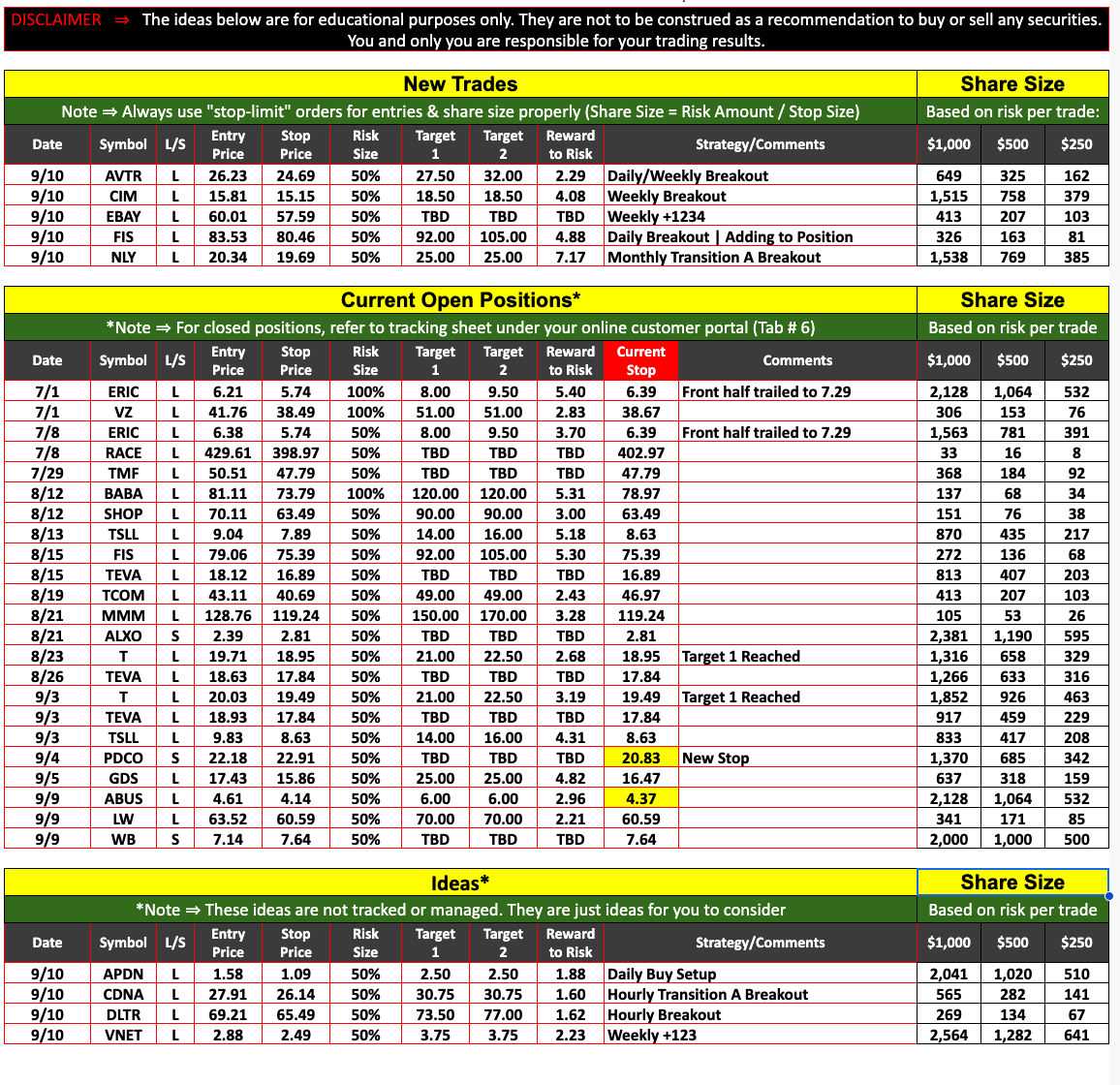Select the yellow-highlighted 20.83 current stop cell
Image resolution: width=1120 pixels, height=1085 pixels.
pos(640,759)
